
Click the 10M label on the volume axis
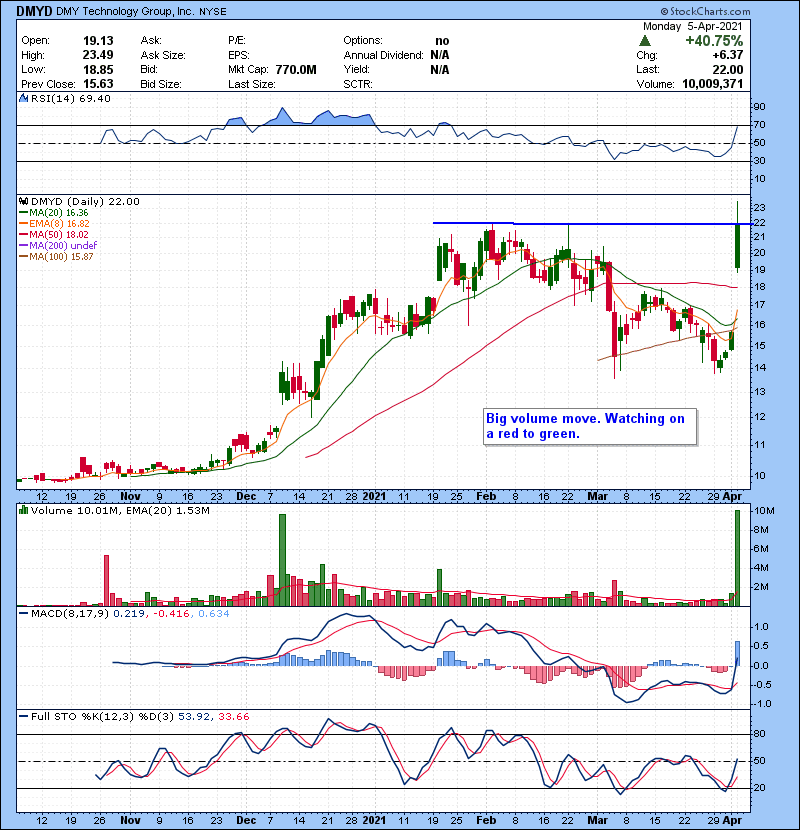[x=764, y=511]
